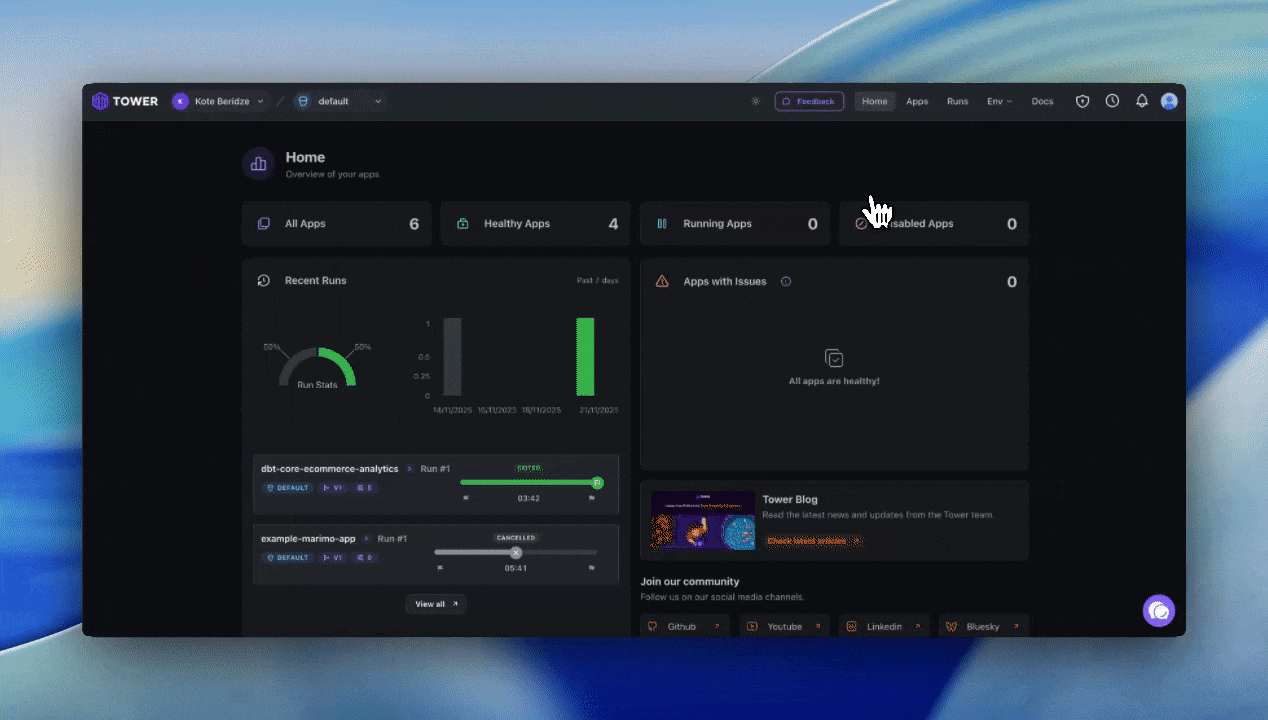
Task: Click the green bar for 21/11/2025
Action: pos(585,357)
